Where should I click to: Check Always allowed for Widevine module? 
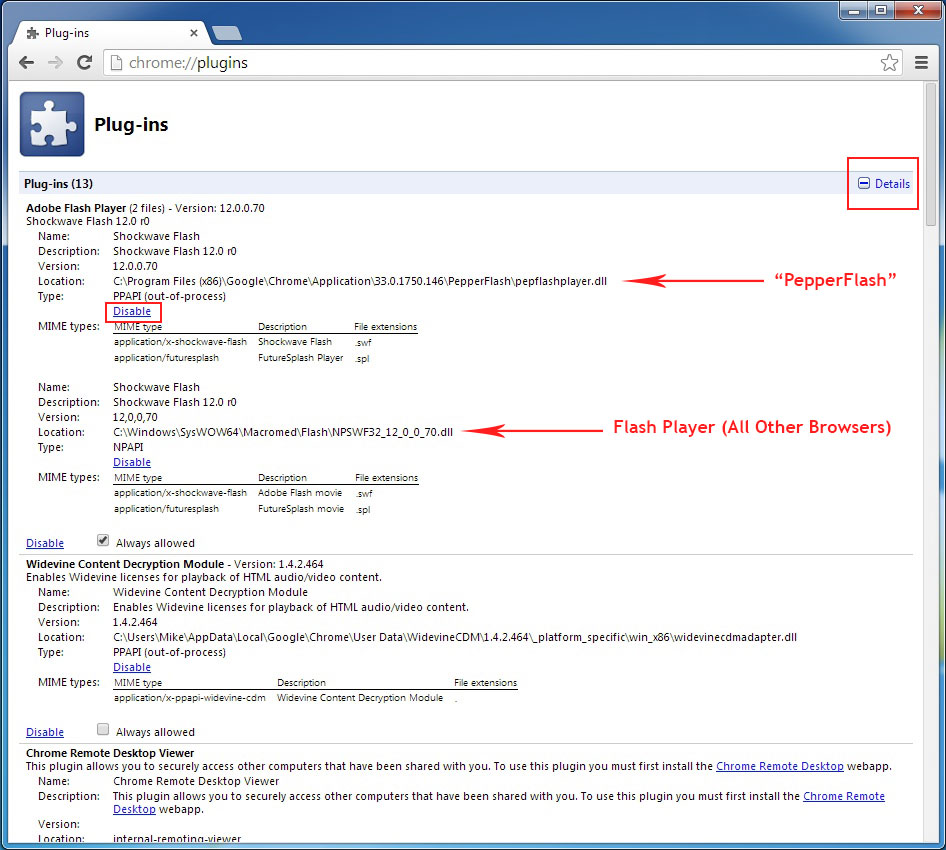[103, 729]
